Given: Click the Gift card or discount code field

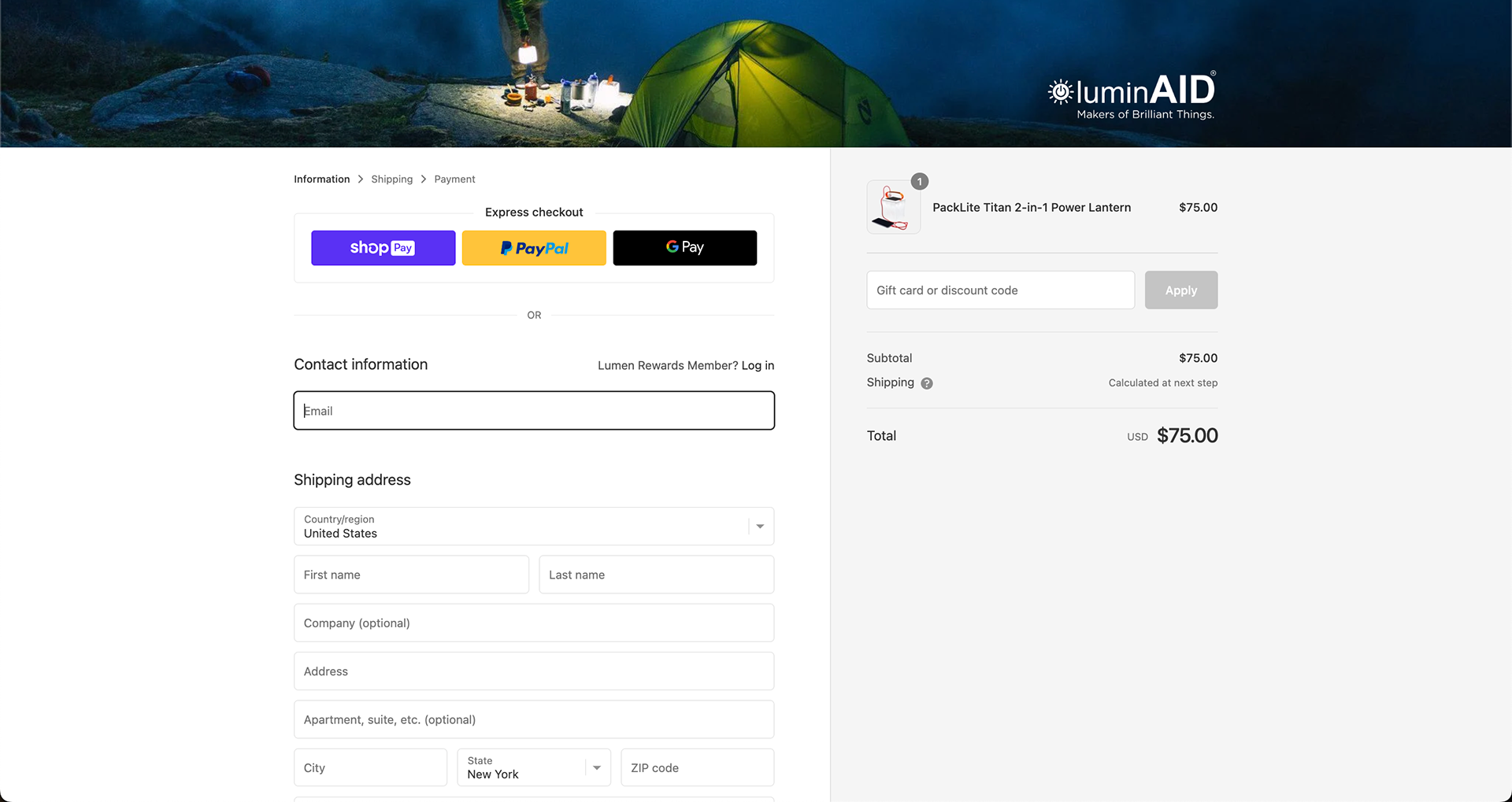Looking at the screenshot, I should pyautogui.click(x=1000, y=290).
